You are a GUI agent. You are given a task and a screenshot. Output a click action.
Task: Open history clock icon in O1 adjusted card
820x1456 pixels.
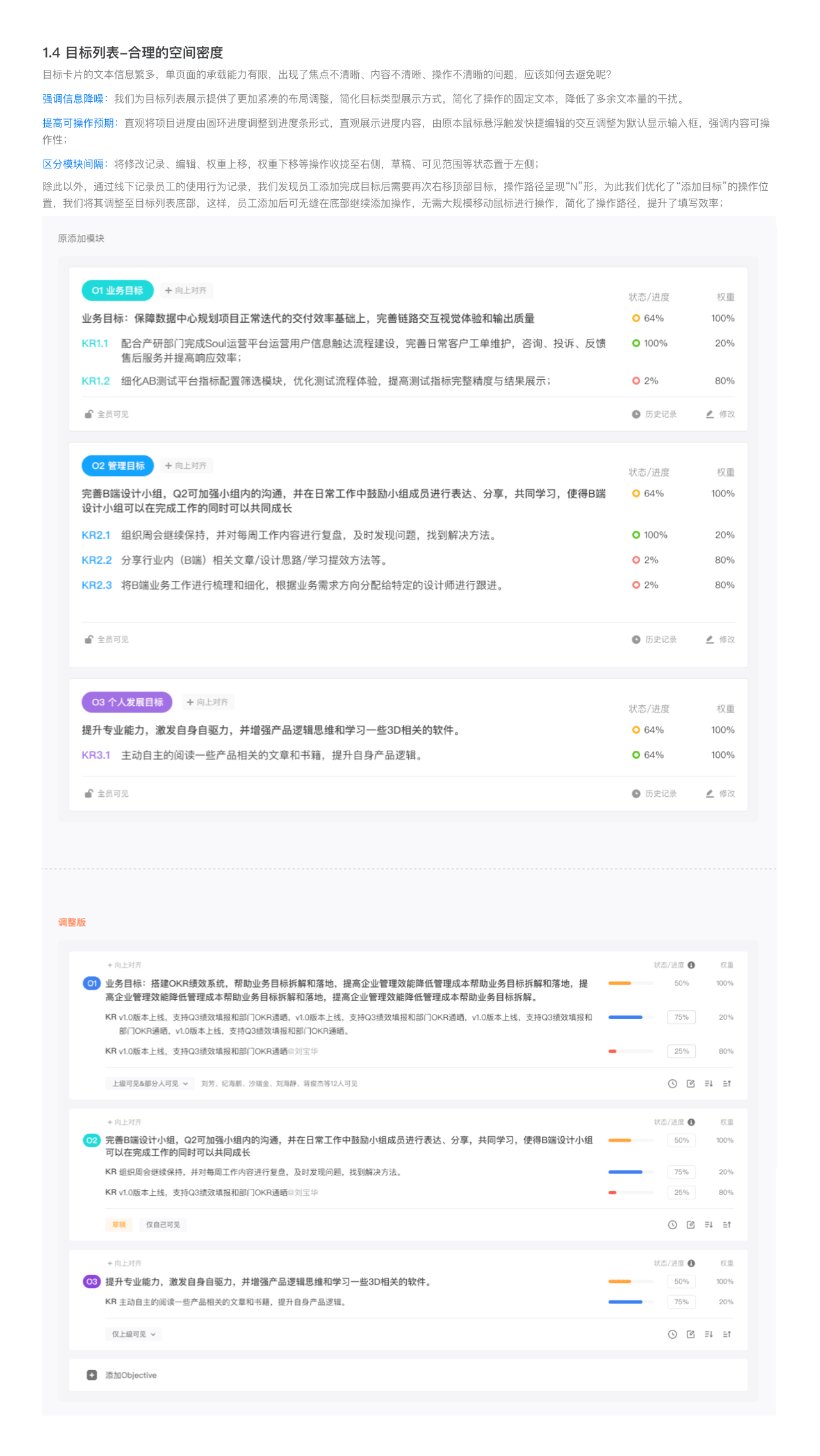click(672, 1083)
